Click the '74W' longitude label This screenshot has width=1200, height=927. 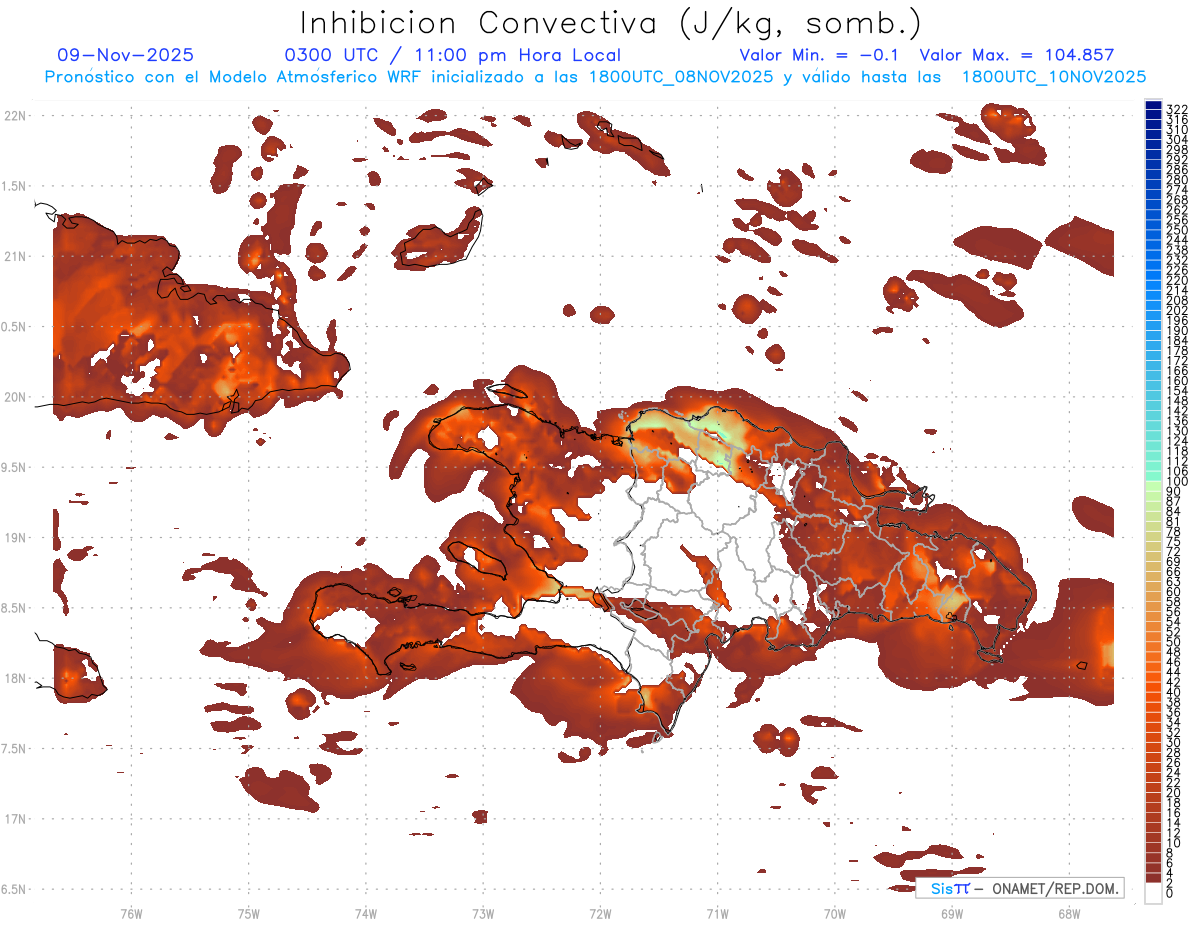[x=366, y=913]
